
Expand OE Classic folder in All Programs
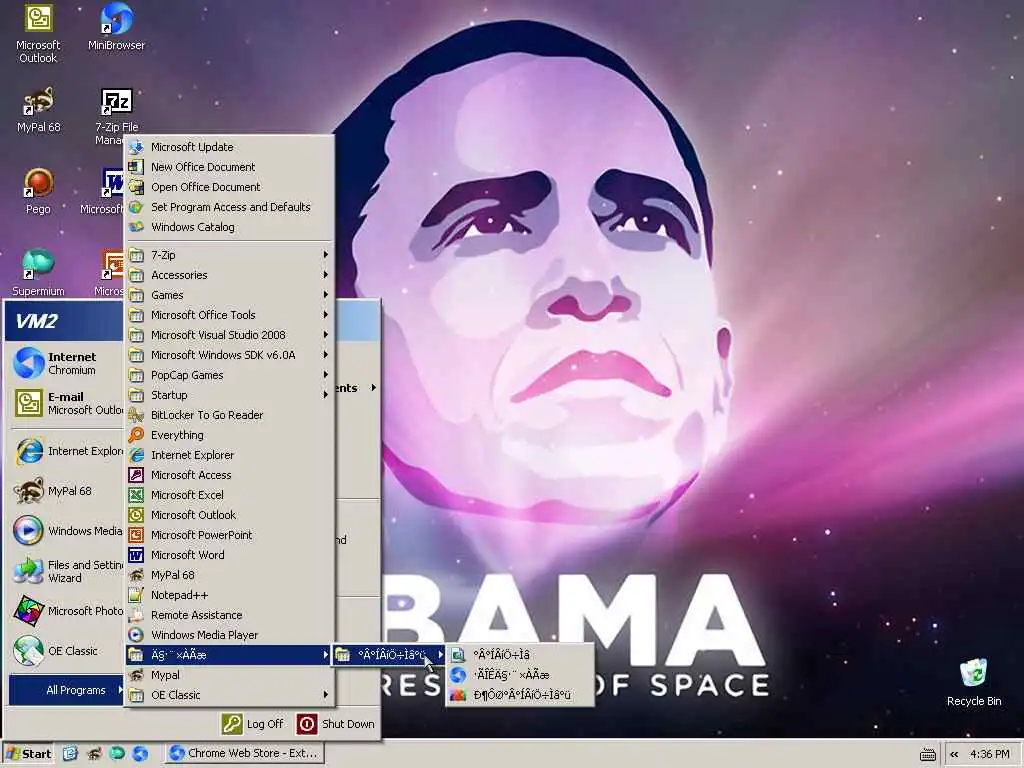pyautogui.click(x=229, y=695)
